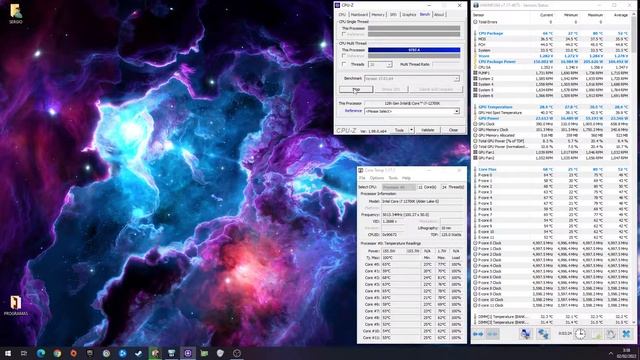This screenshot has height=360, width=640.
Task: Open the remote monitor icon in HWiNFO toolbar
Action: pos(525,334)
